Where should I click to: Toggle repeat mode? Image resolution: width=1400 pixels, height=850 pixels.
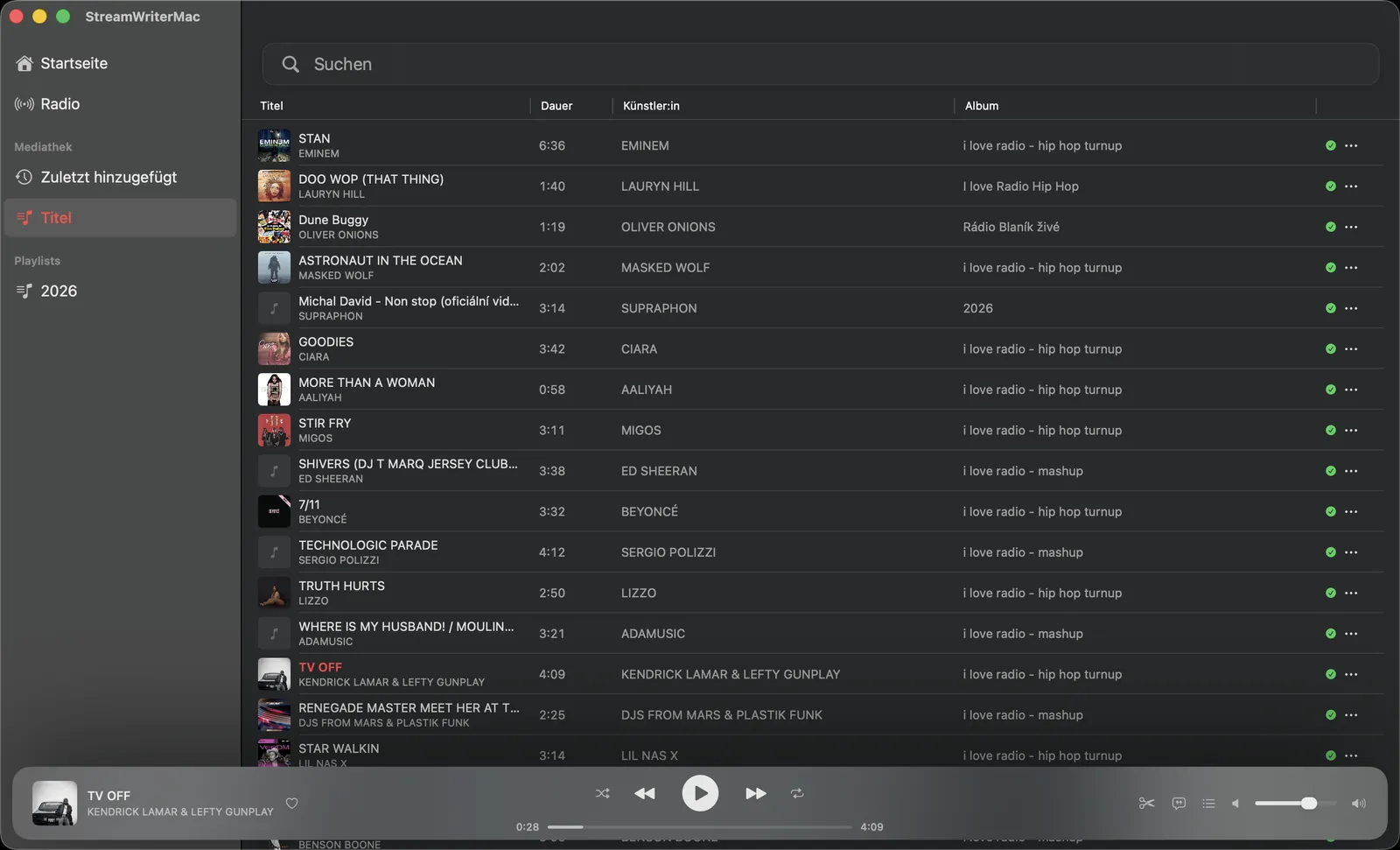pyautogui.click(x=797, y=793)
